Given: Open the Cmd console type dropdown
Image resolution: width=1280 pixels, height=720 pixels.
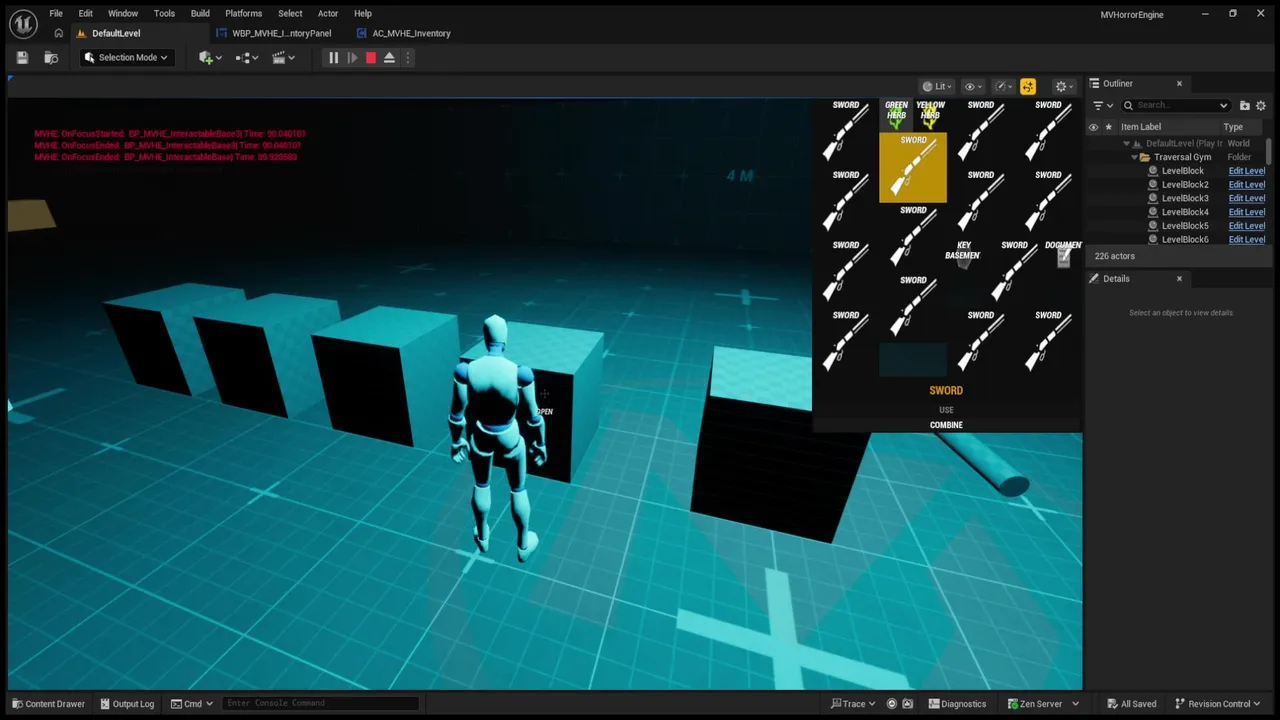Looking at the screenshot, I should click(193, 704).
